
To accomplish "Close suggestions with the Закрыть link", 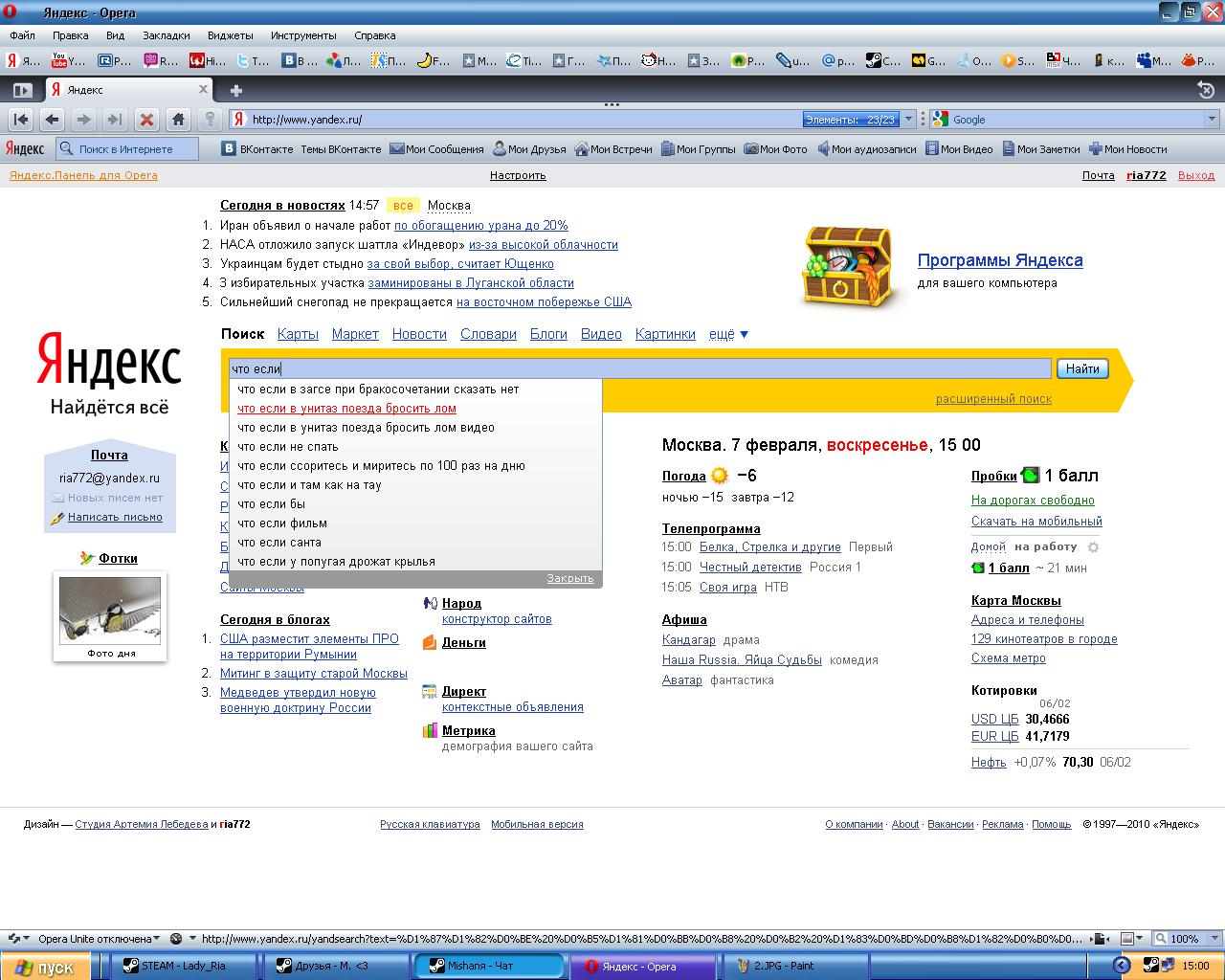I will pyautogui.click(x=570, y=578).
